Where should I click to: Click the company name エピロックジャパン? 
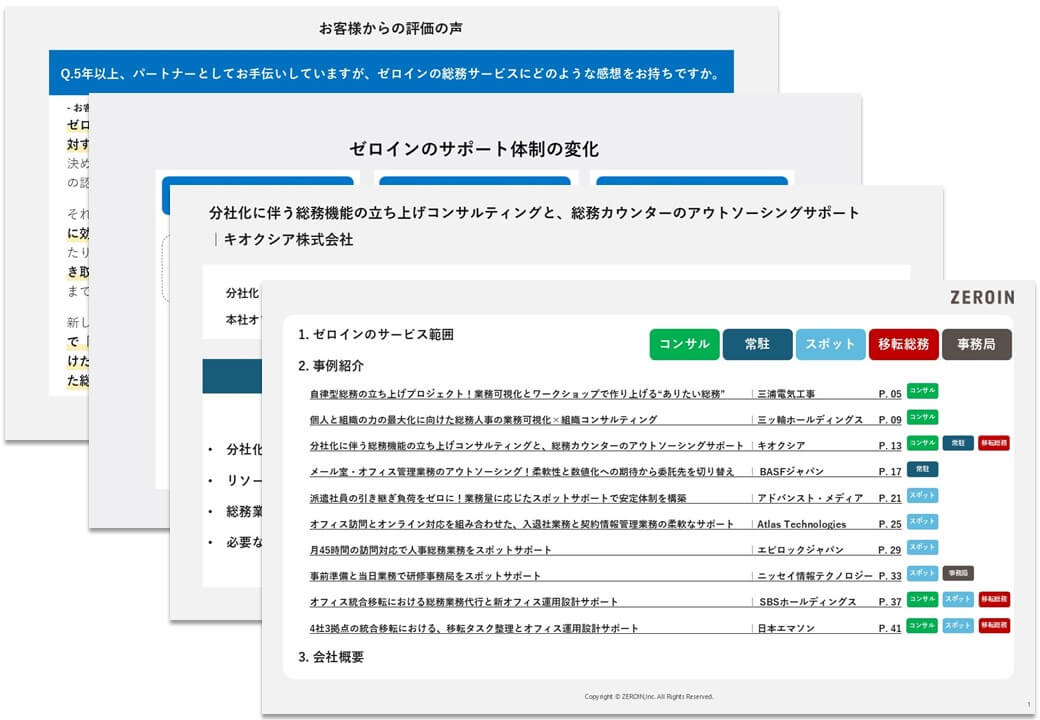point(801,550)
